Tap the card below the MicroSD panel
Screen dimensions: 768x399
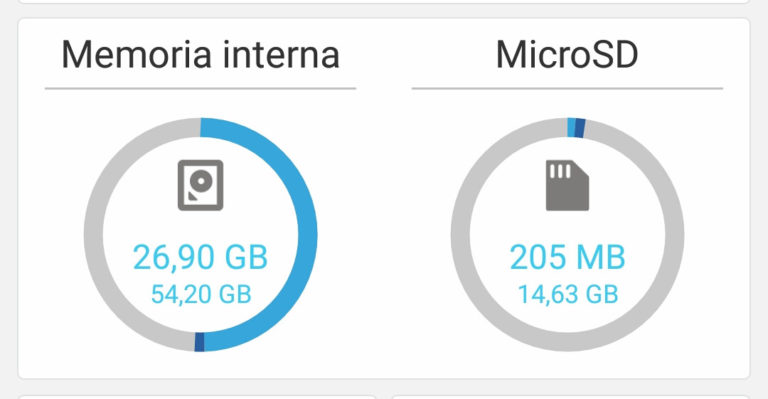571,397
